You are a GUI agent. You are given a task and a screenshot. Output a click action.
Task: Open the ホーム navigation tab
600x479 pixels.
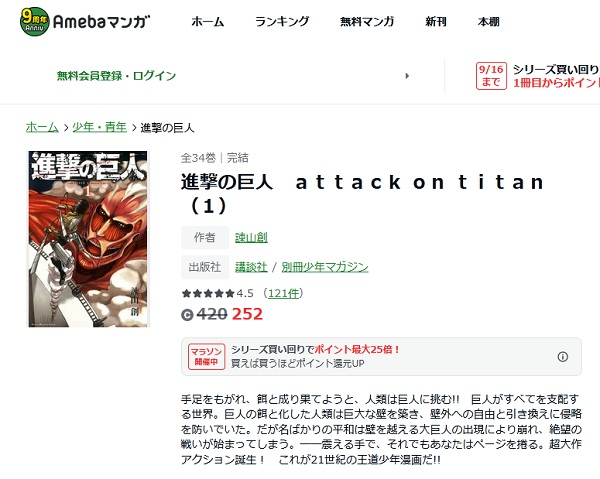coord(207,22)
